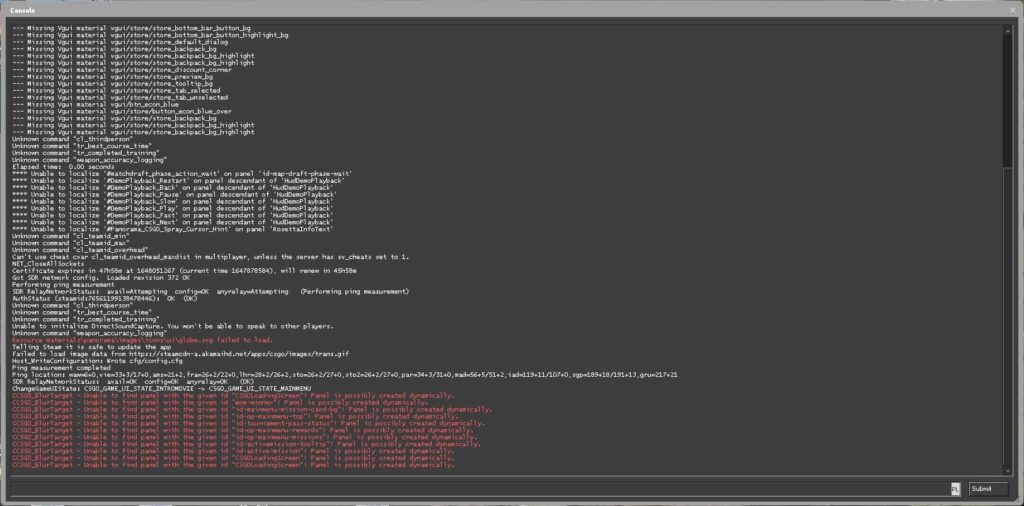Click the 'store_tooltip_bg' missing material line
The image size is (1024, 506).
[x=112, y=84]
